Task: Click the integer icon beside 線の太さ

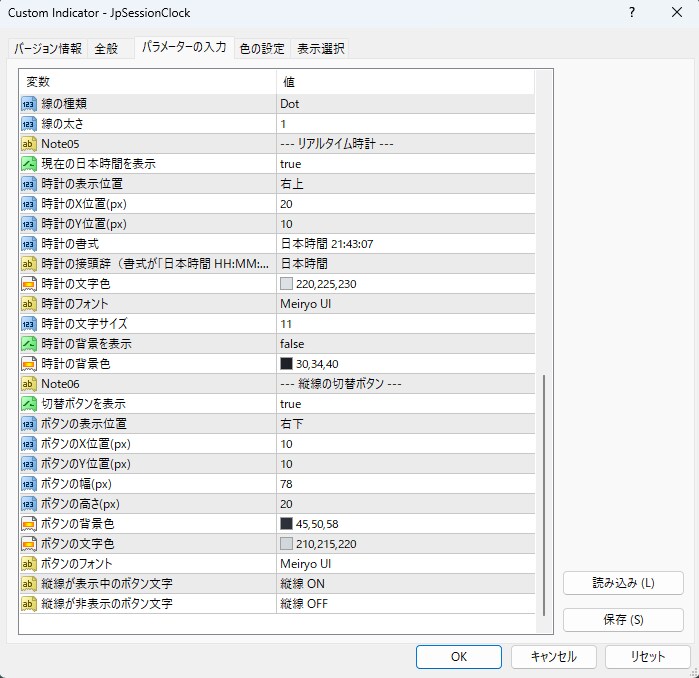Action: [x=29, y=124]
